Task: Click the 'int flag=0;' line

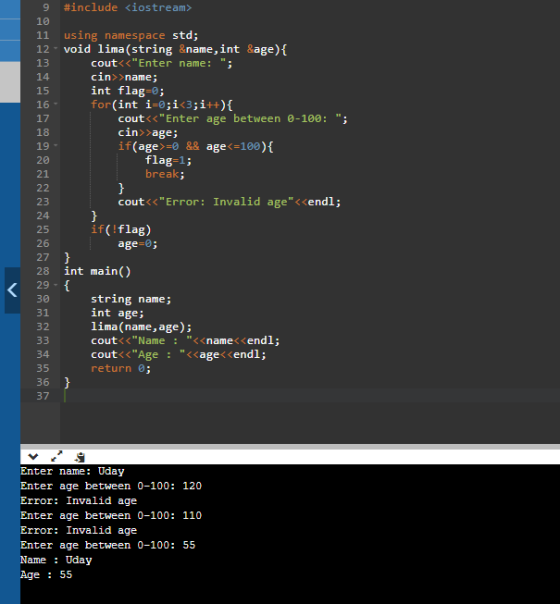Action: click(x=128, y=91)
